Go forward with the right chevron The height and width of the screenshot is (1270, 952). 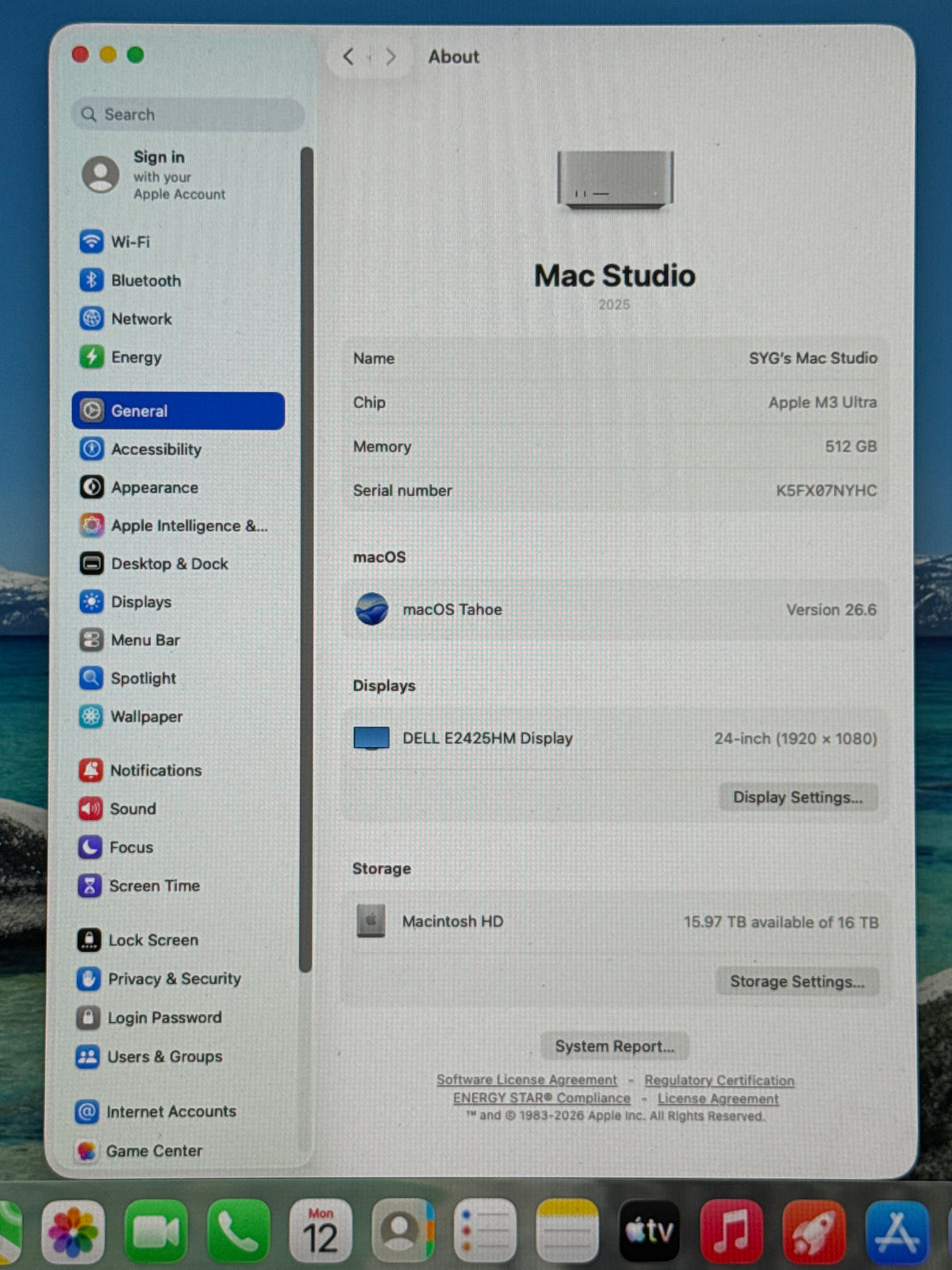click(x=390, y=56)
